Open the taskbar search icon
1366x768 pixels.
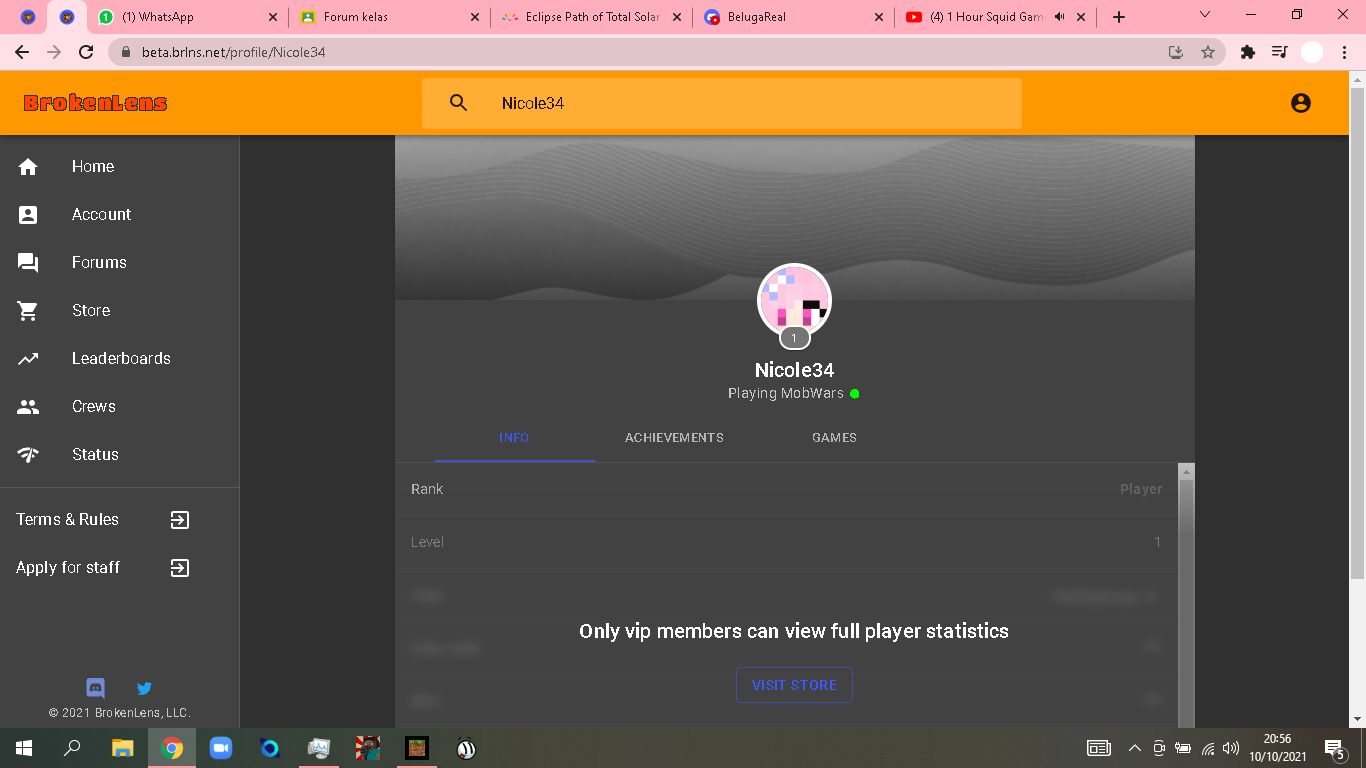(x=72, y=748)
